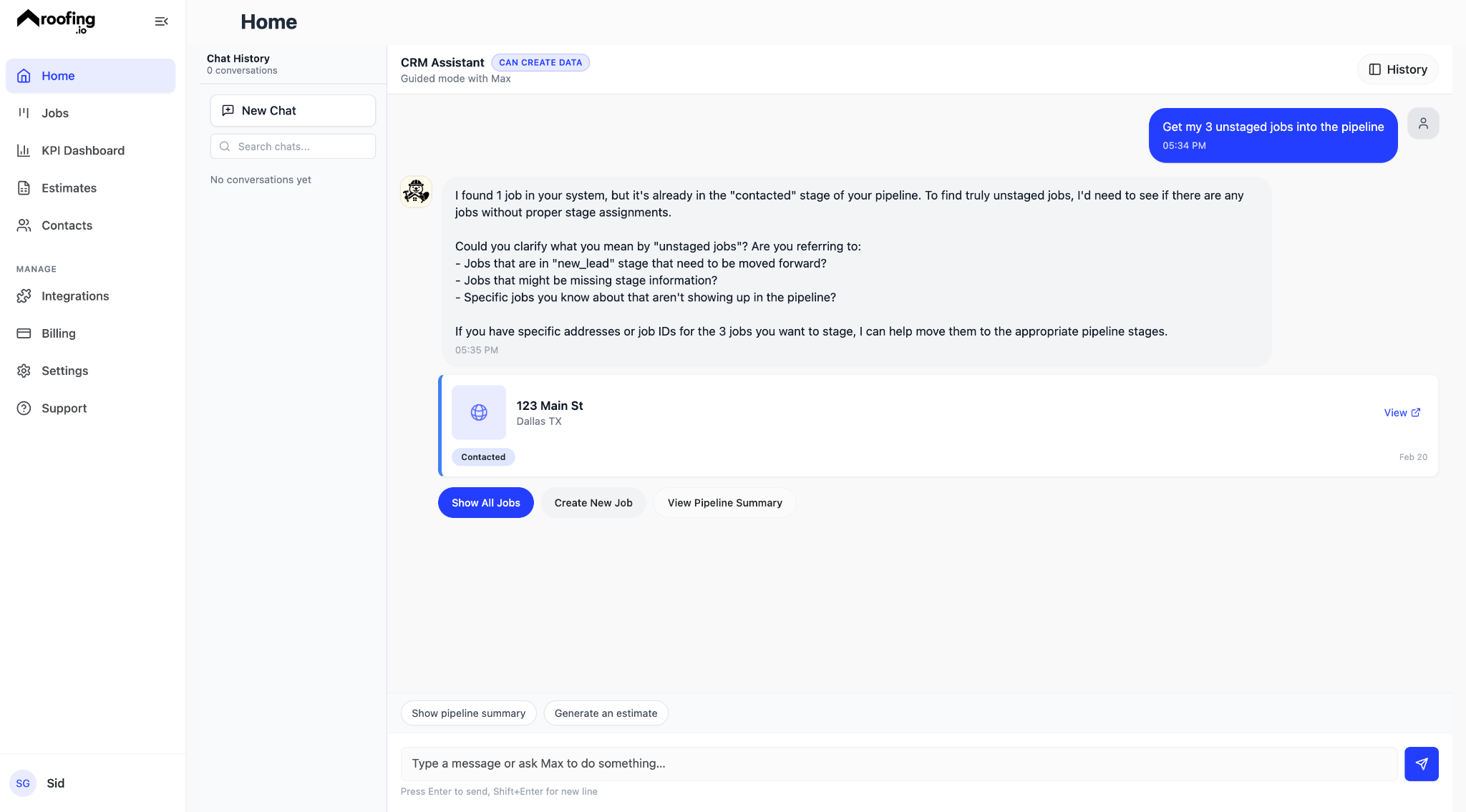Click the send message icon
The width and height of the screenshot is (1466, 812).
1422,763
